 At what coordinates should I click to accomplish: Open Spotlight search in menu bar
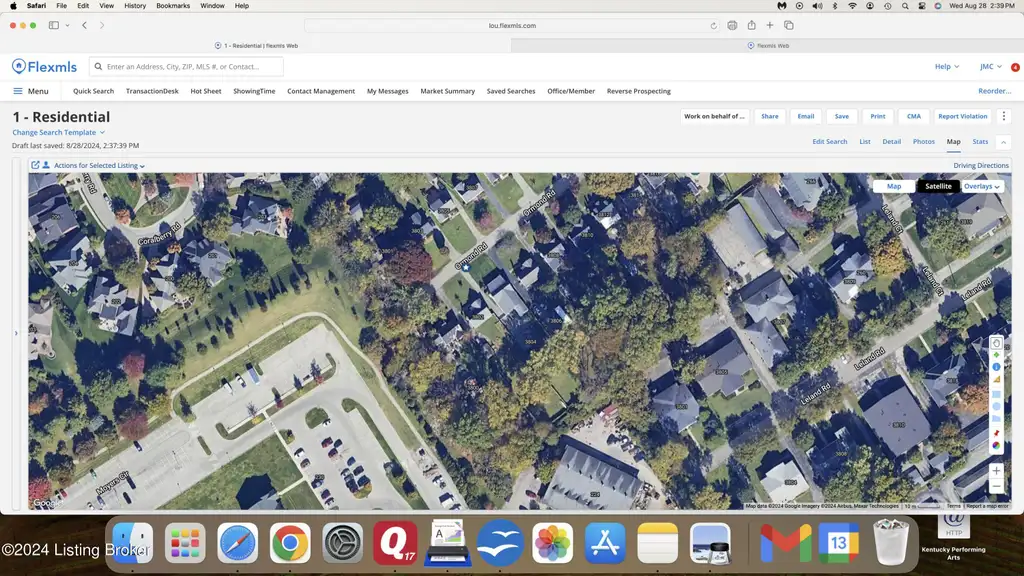(904, 6)
